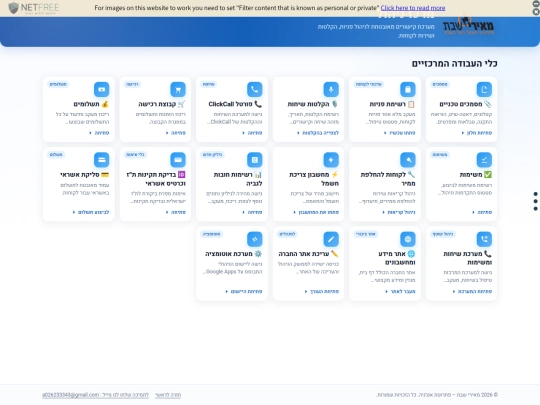Image resolution: width=540 pixels, height=405 pixels.
Task: Click the ID and credit card validity check card title
Action: tap(156, 179)
